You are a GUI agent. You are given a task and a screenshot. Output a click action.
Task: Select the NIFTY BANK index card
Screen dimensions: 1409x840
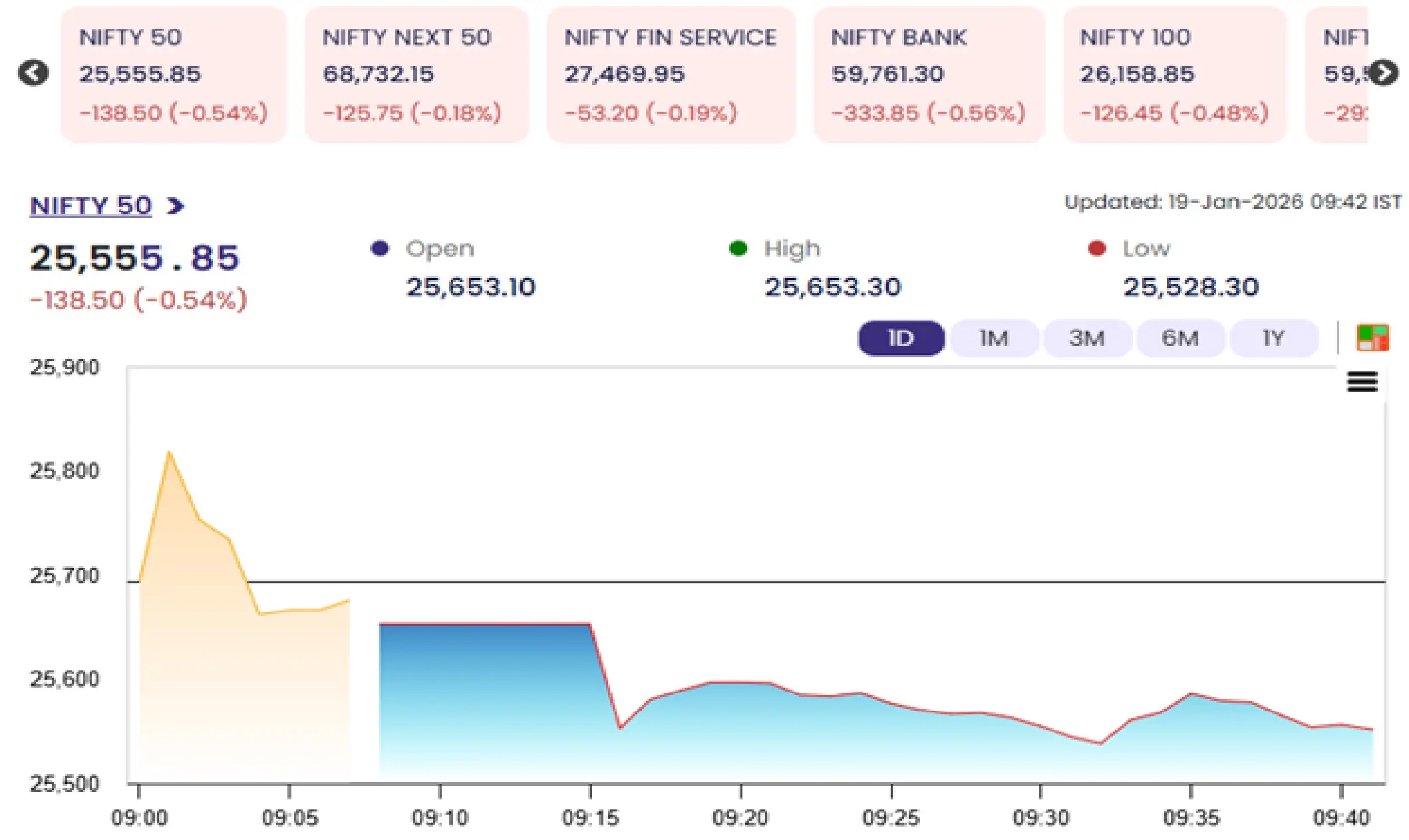929,74
